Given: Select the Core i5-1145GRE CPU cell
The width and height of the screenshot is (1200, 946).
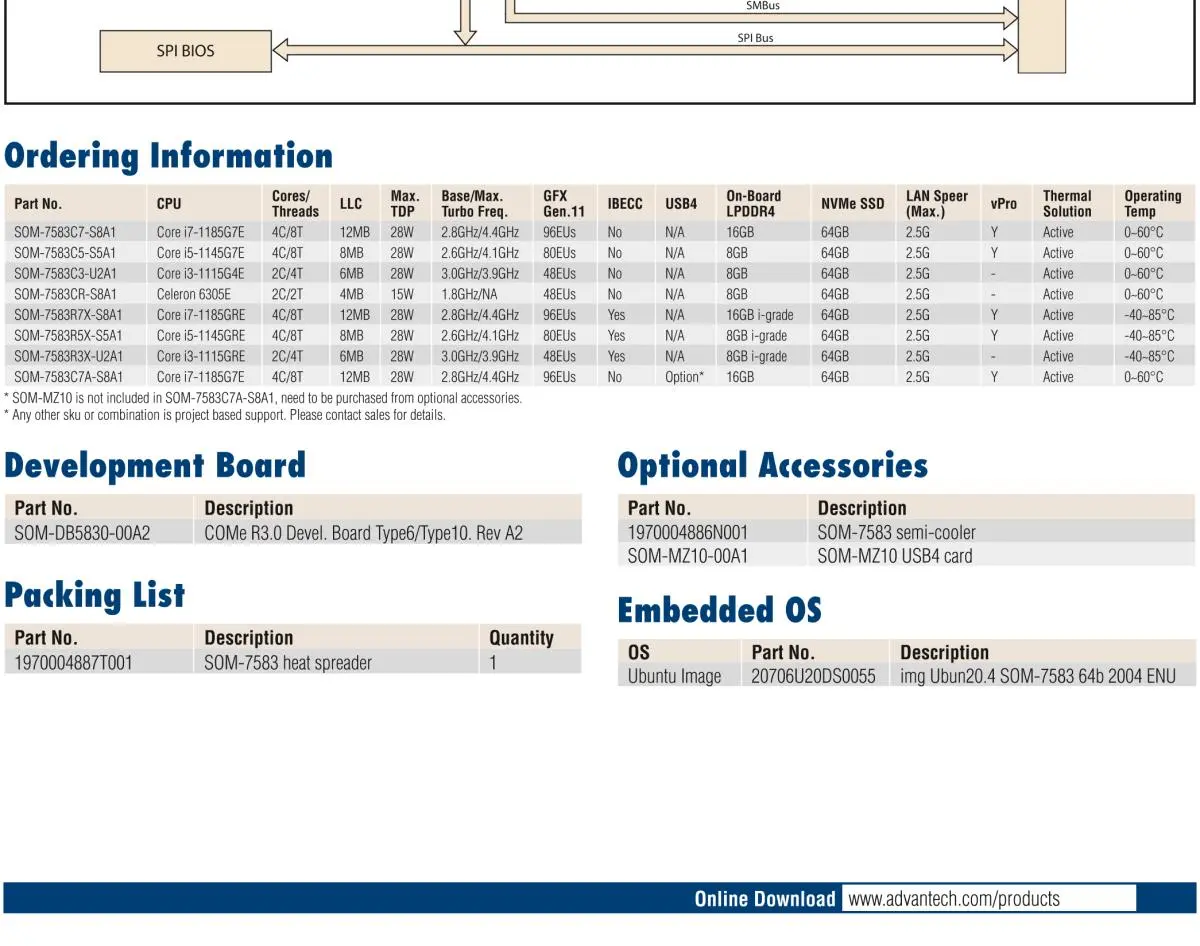Looking at the screenshot, I should click(201, 336).
